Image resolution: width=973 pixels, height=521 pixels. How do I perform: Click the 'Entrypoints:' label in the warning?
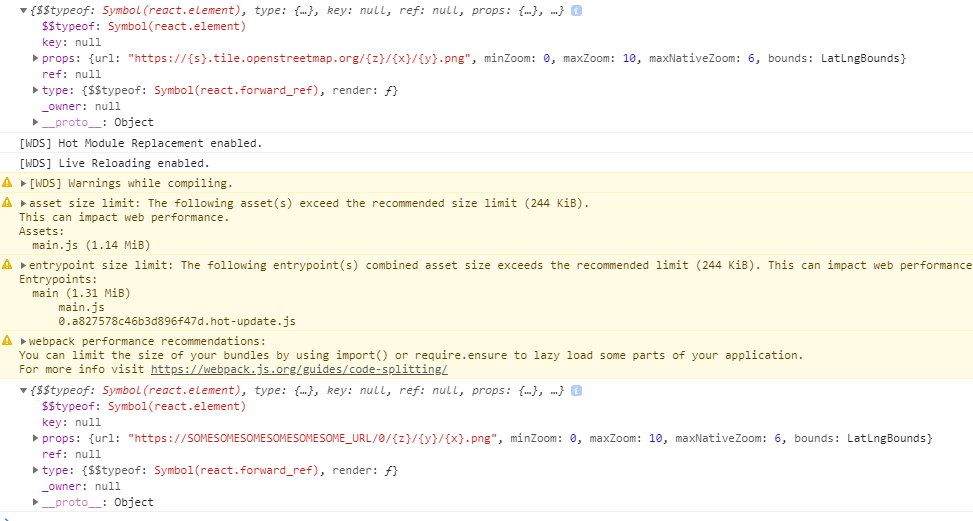[x=58, y=279]
